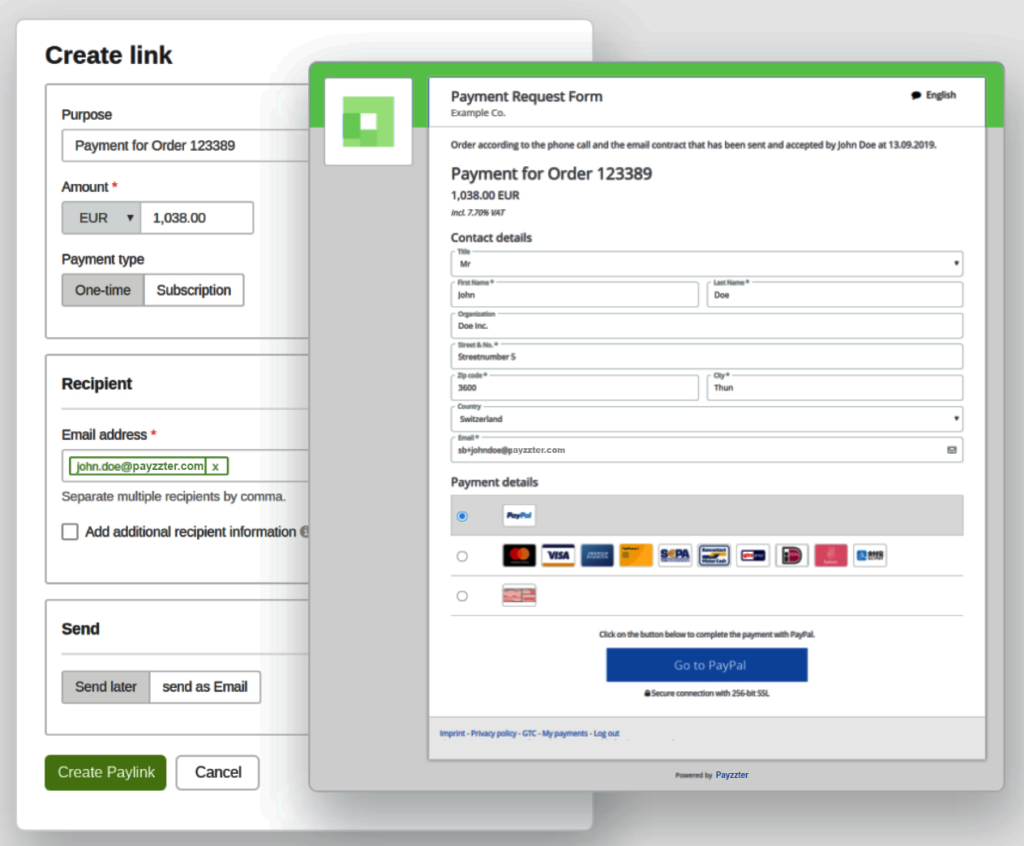This screenshot has height=846, width=1024.
Task: Select the send as Email option
Action: point(204,687)
